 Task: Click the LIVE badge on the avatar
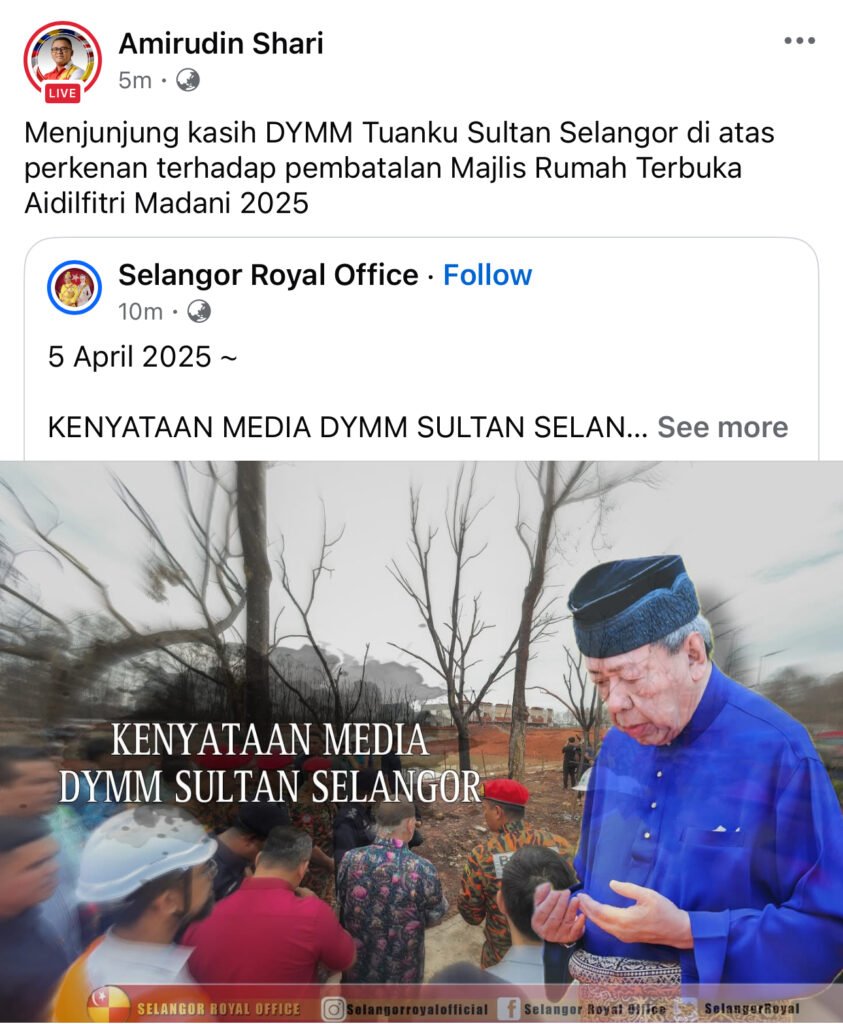[x=62, y=93]
